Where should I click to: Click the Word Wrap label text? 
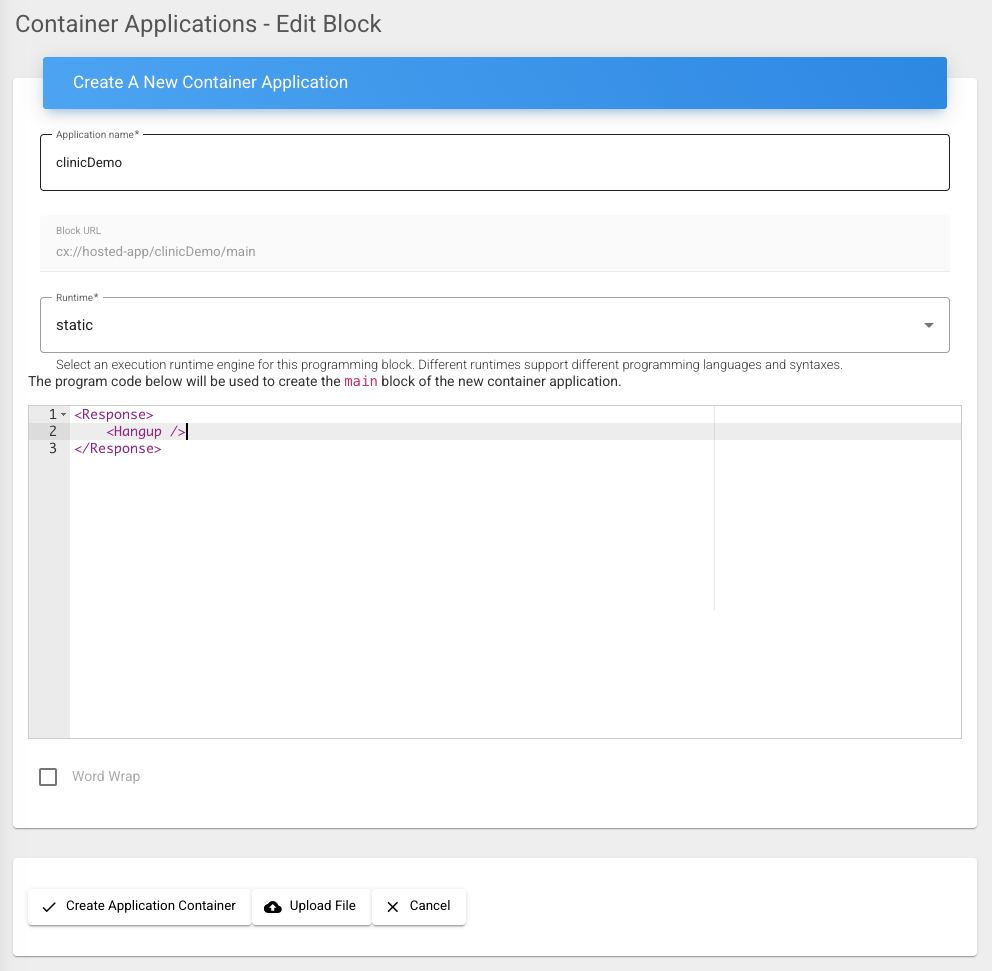[x=106, y=777]
